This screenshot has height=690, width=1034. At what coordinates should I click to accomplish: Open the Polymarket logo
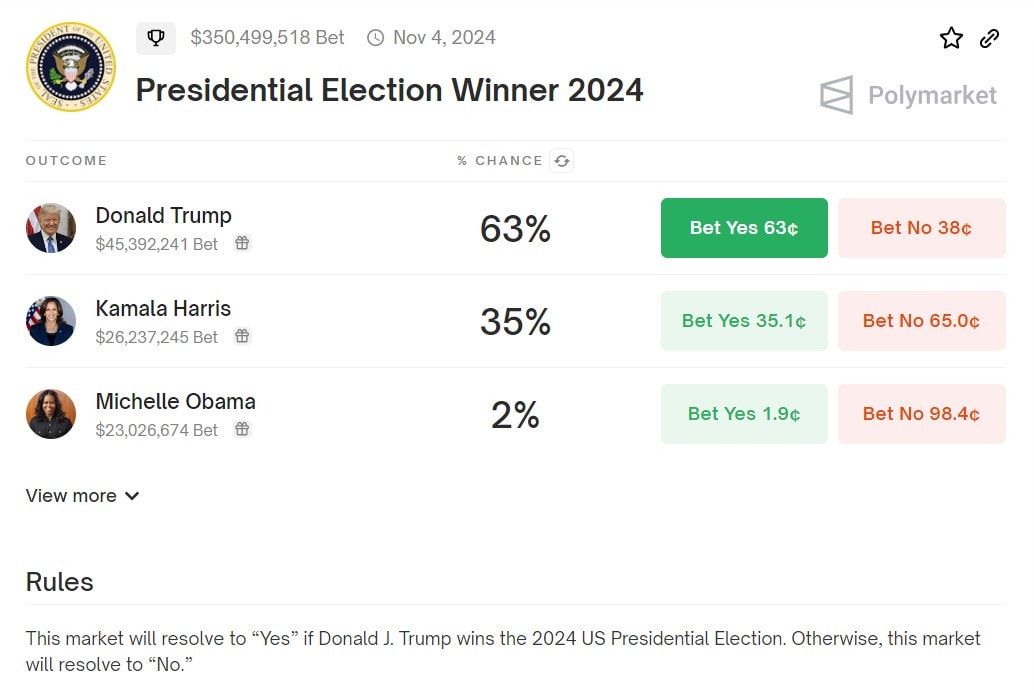coord(908,95)
